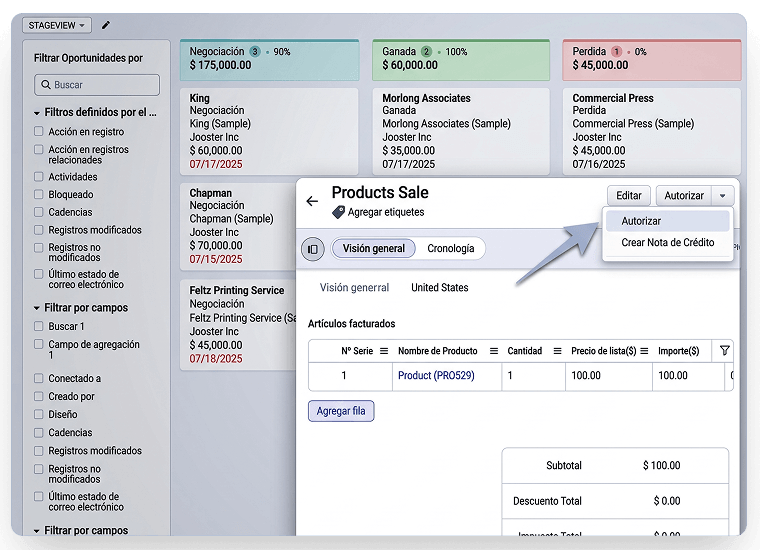Screen dimensions: 760x550
Task: Click King's due date 07/17/2025
Action: [x=216, y=164]
